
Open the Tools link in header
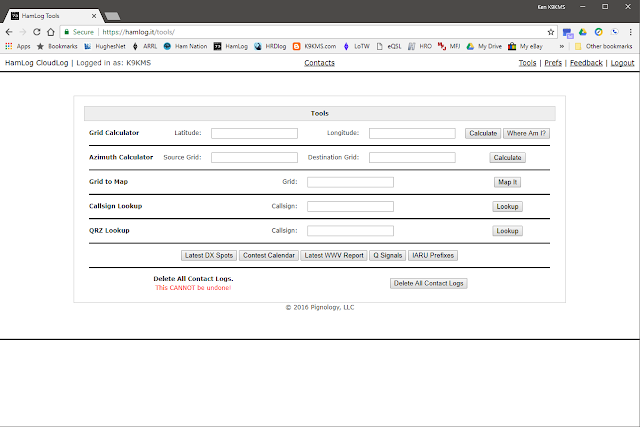[527, 63]
